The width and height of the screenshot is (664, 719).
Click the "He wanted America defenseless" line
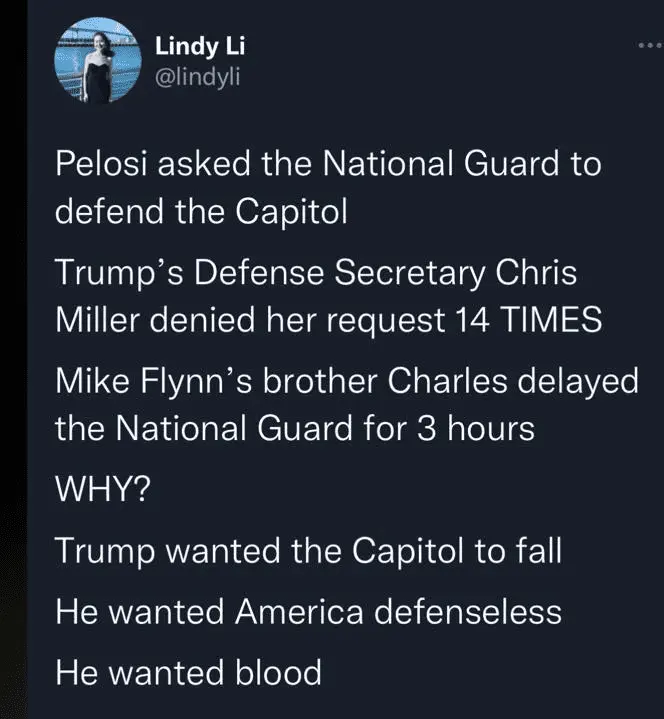(307, 611)
